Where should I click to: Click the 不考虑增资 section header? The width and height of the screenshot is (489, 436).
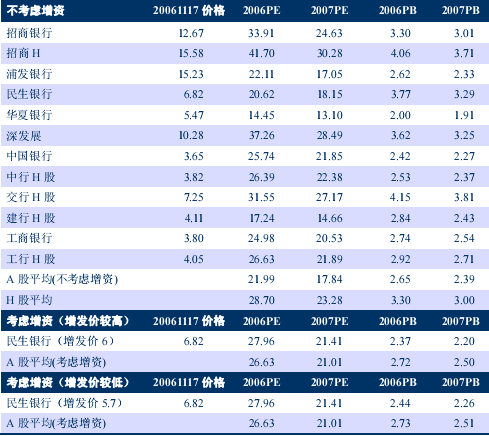tap(35, 11)
